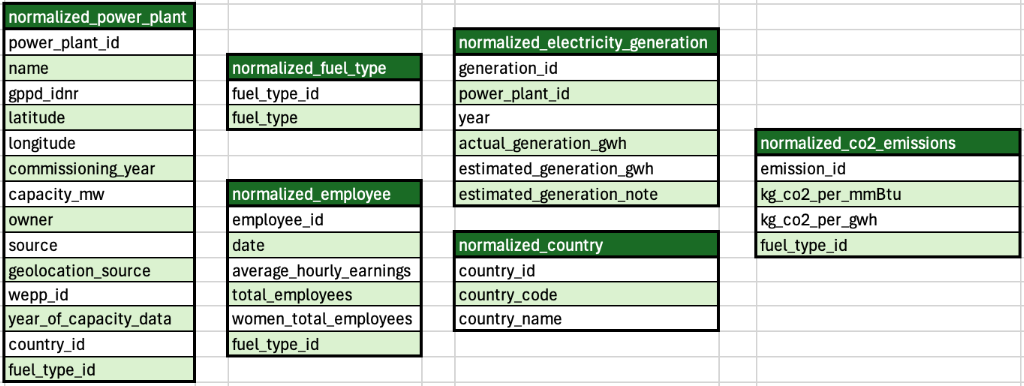
Task: Select the normalized_co2_emissions header cell
Action: 888,143
